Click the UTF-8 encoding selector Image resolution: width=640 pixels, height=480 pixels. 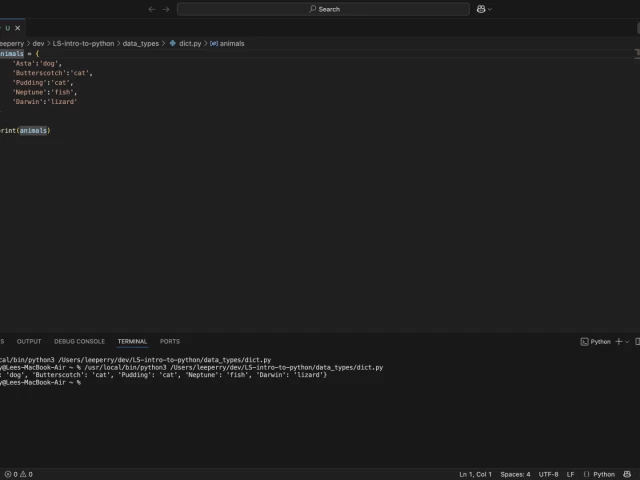tap(549, 474)
